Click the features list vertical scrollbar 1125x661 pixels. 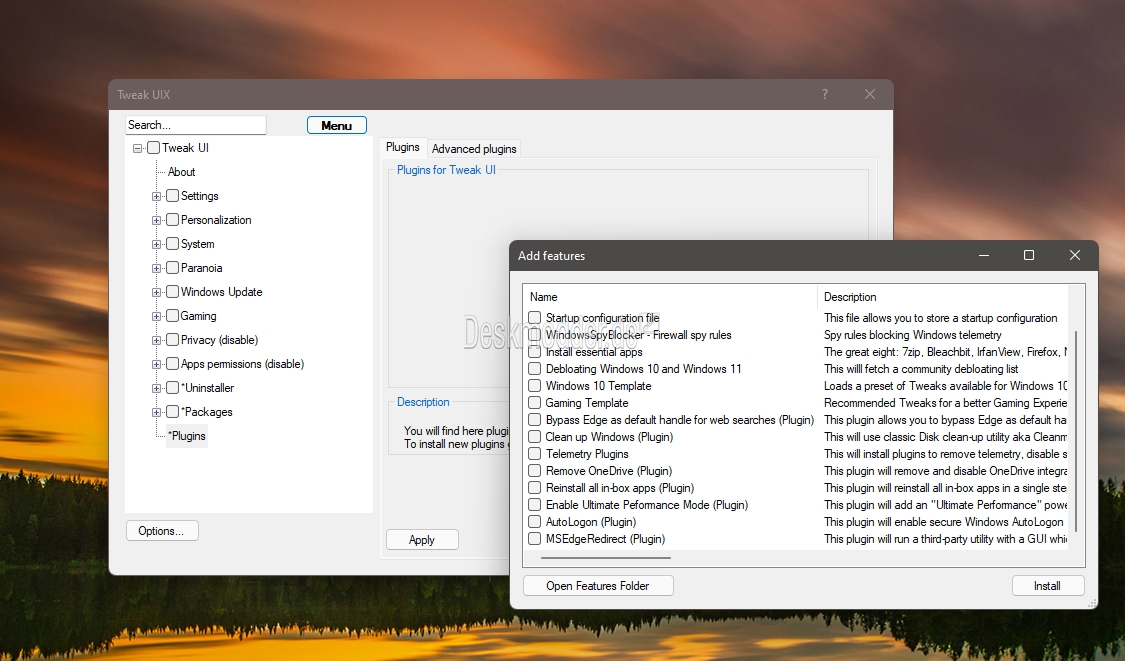pyautogui.click(x=1076, y=432)
